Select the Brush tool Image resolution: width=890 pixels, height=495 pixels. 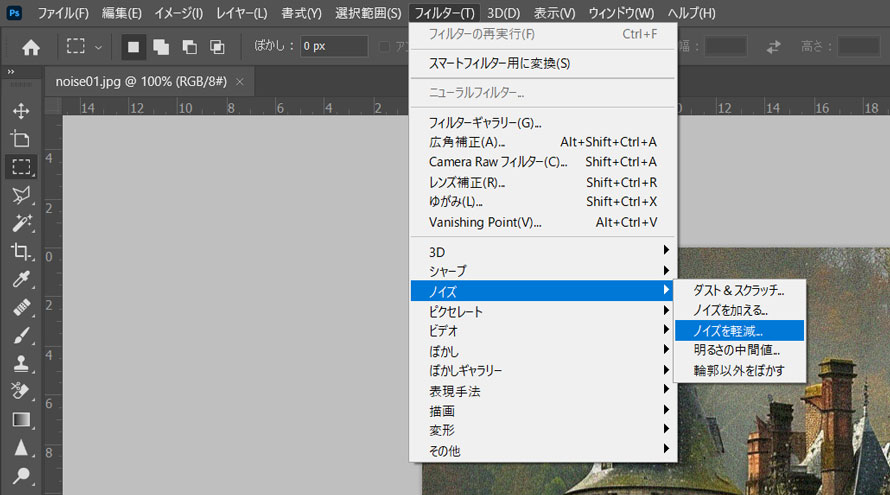pos(21,335)
